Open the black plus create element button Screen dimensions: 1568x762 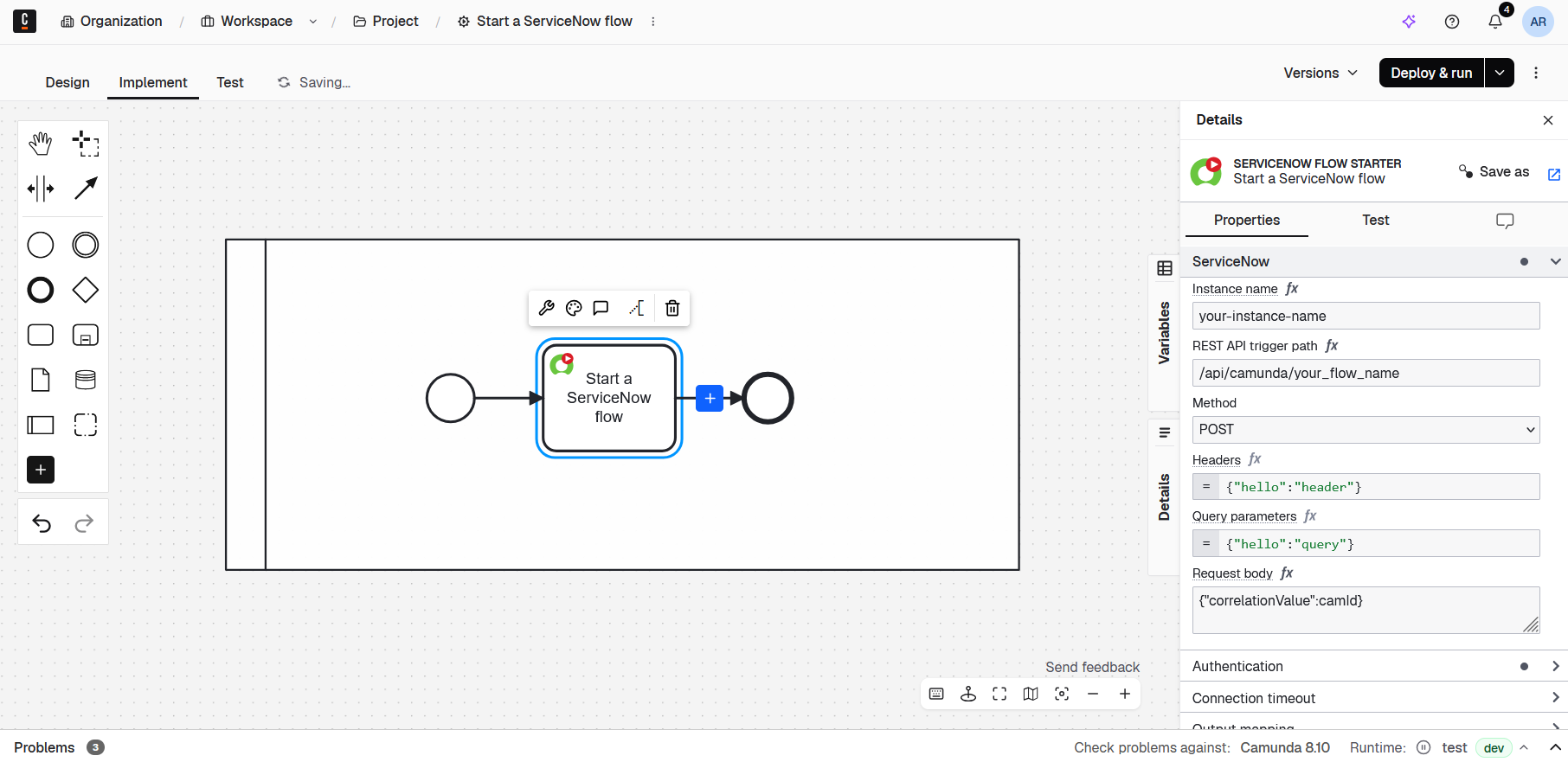pyautogui.click(x=41, y=470)
